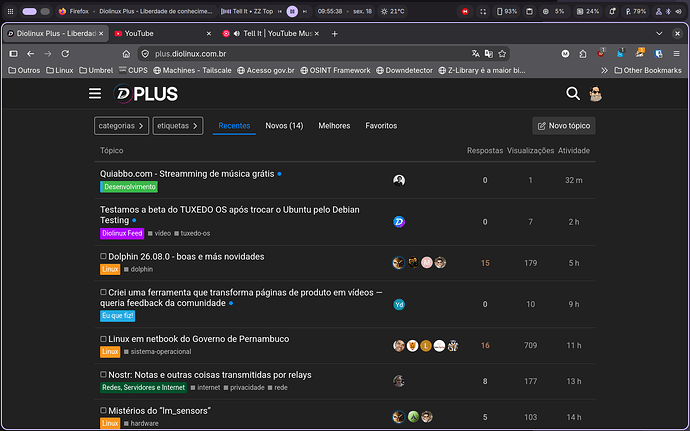Show more bookmarks with the overflow chevron
690x431 pixels.
pos(604,70)
